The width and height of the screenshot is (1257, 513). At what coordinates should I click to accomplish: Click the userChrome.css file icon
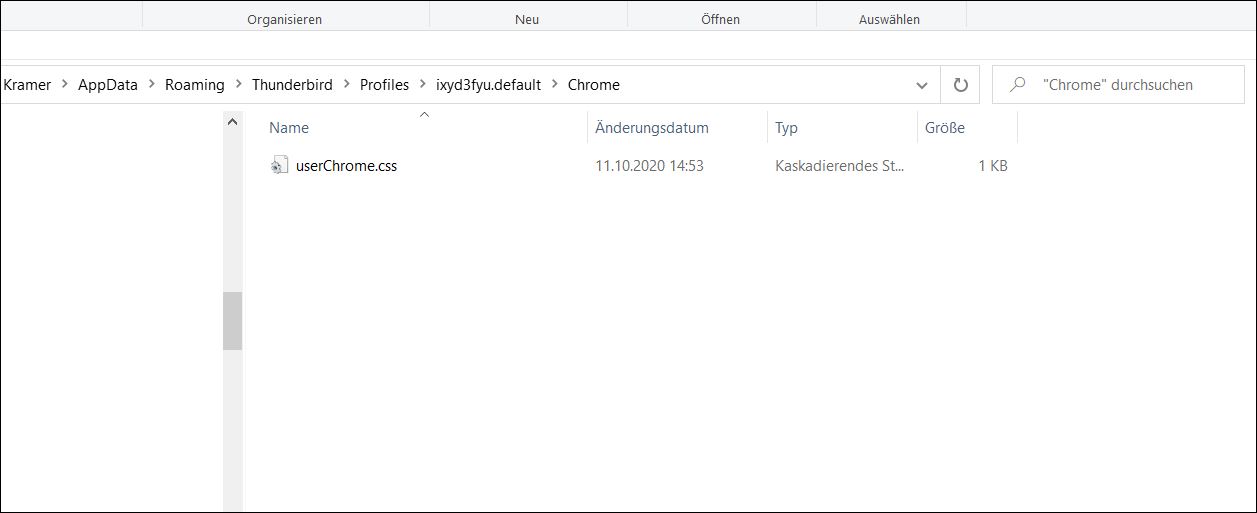[x=279, y=165]
